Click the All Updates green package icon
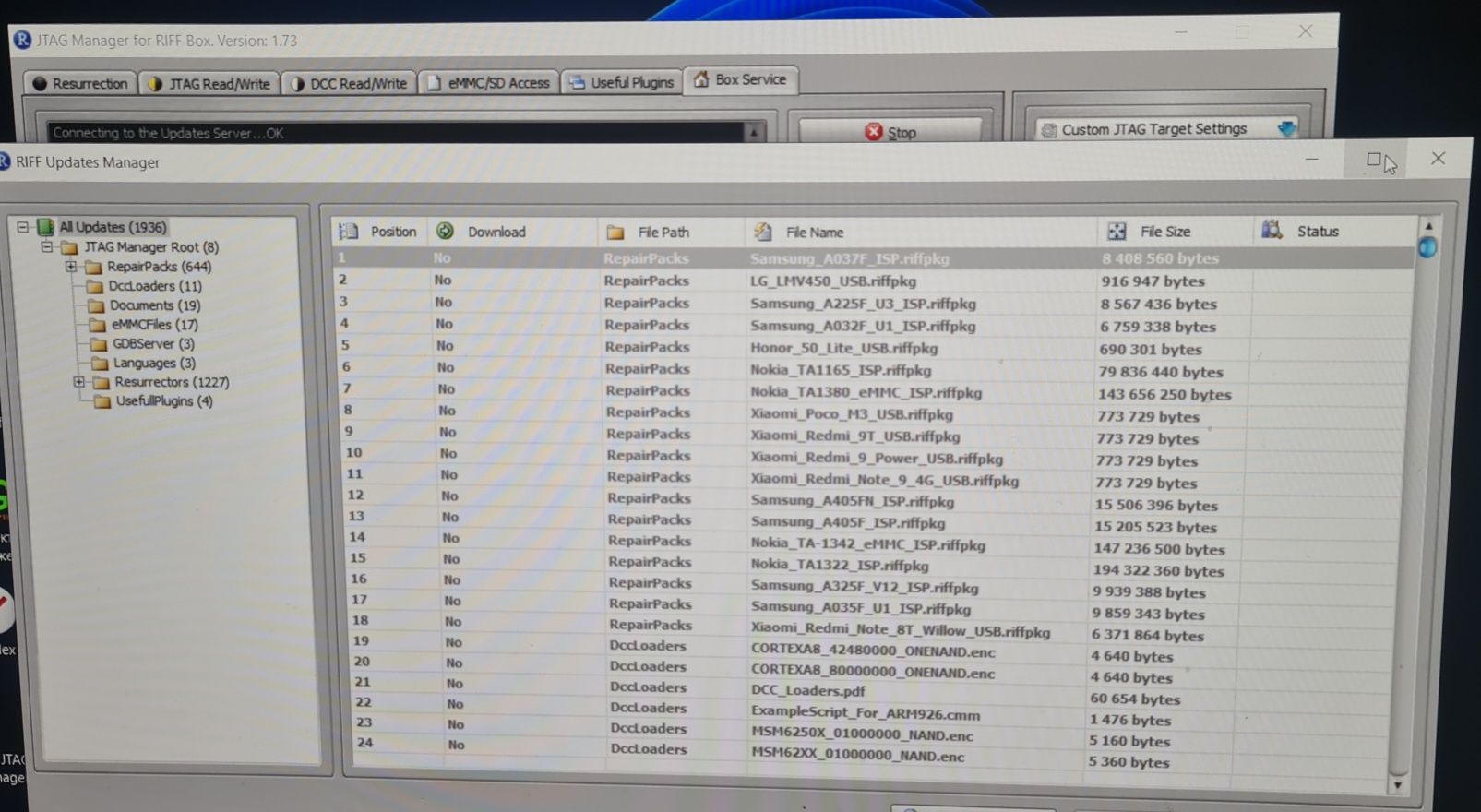 45,227
